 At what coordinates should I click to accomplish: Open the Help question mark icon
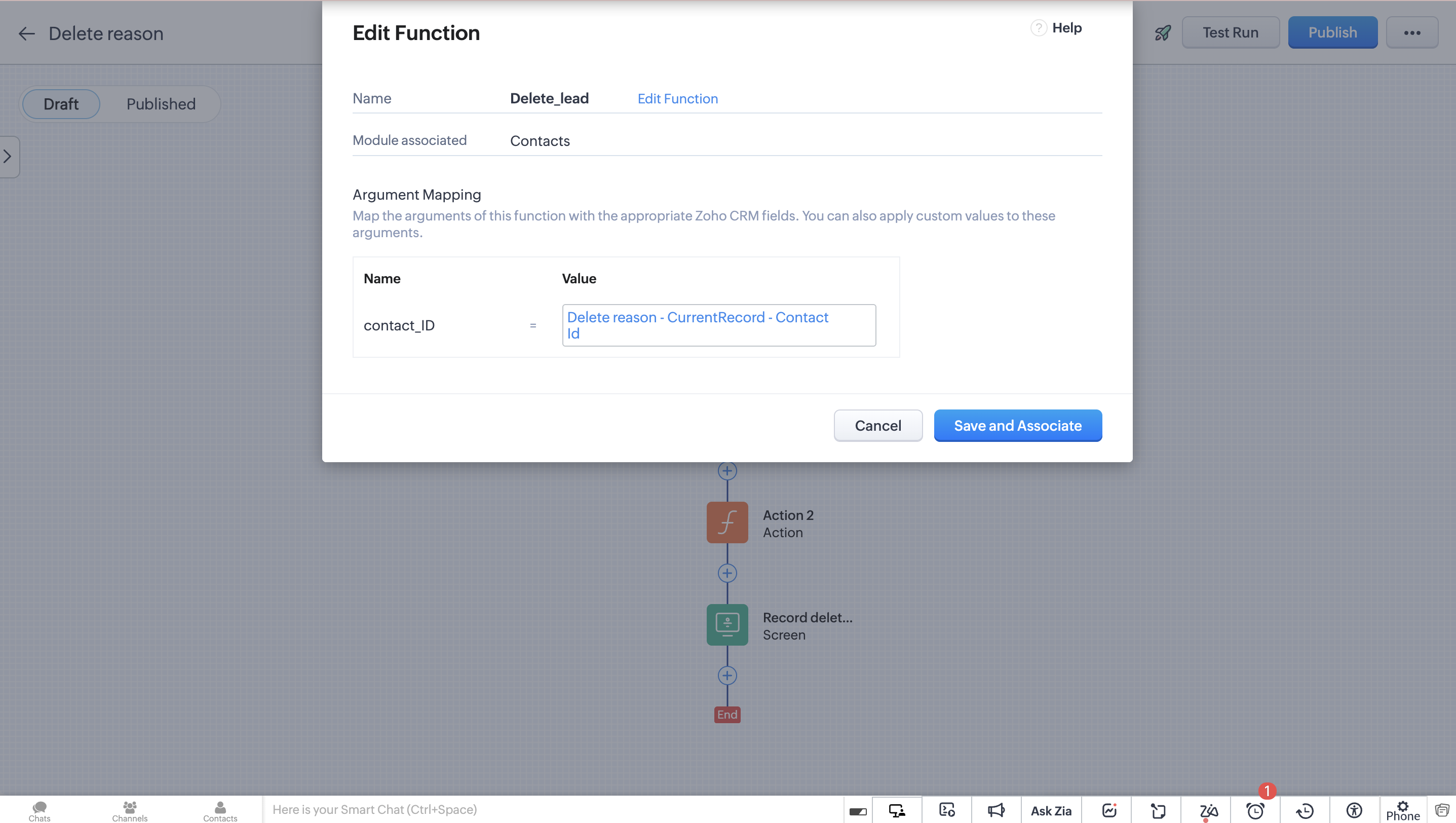point(1039,28)
